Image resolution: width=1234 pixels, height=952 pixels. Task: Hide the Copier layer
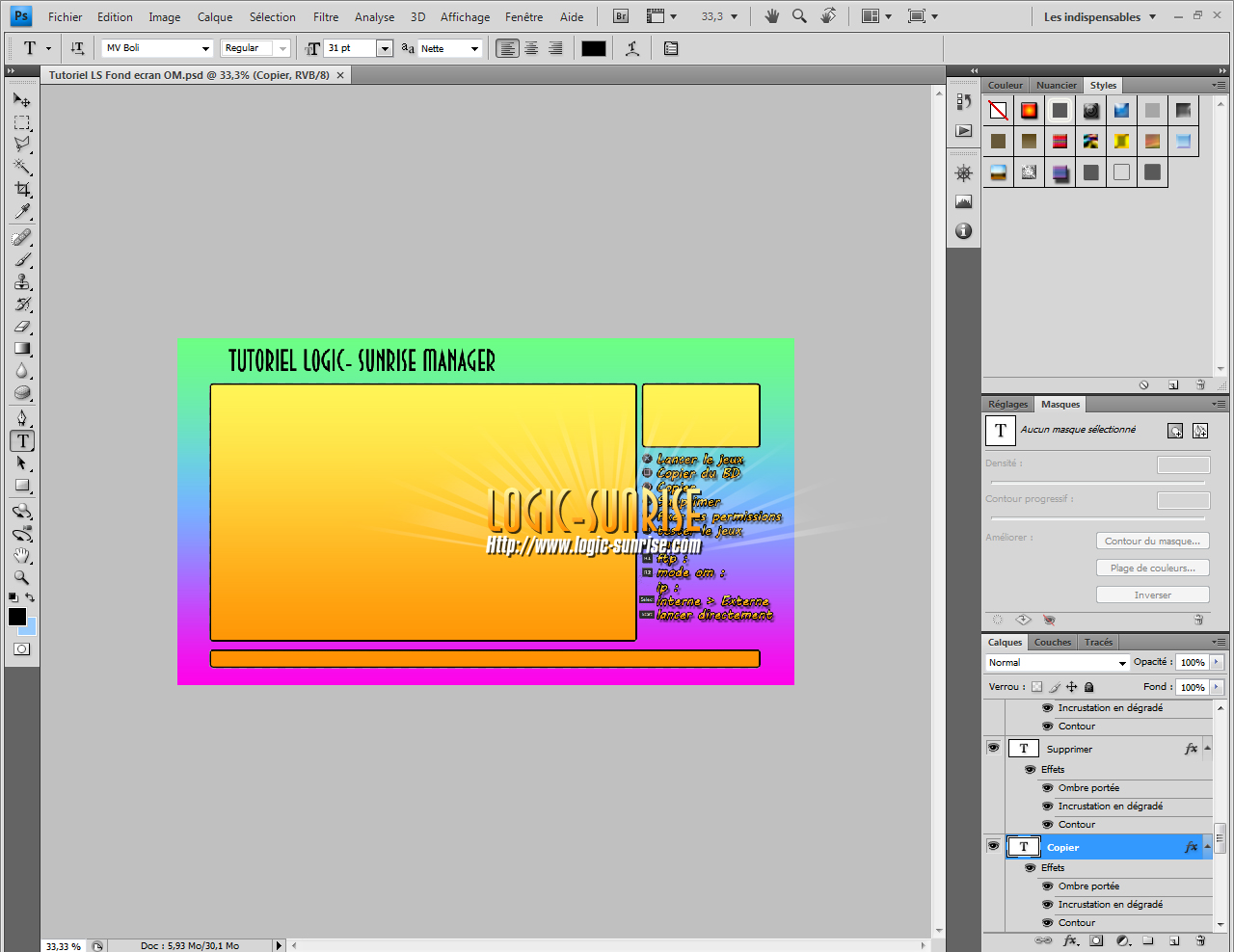[993, 846]
